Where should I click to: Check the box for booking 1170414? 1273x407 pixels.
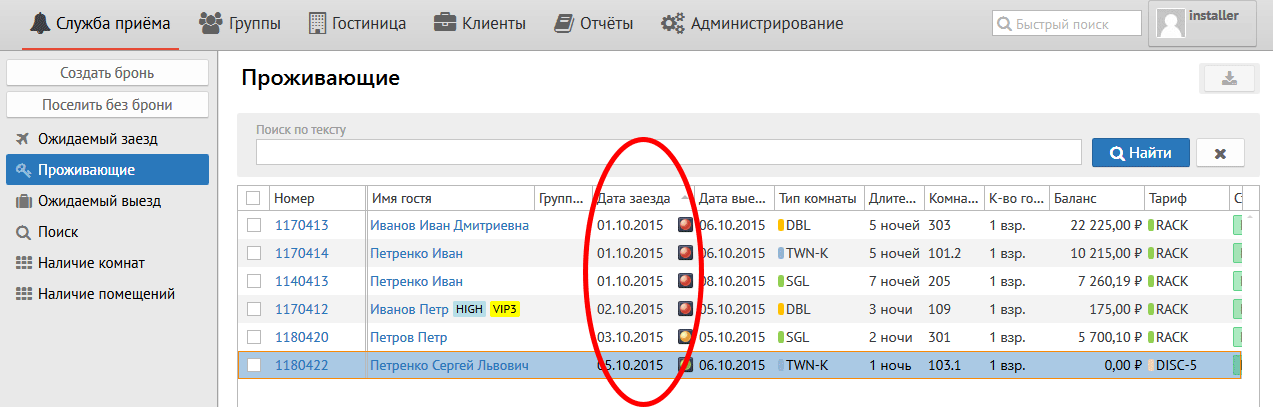coord(254,253)
